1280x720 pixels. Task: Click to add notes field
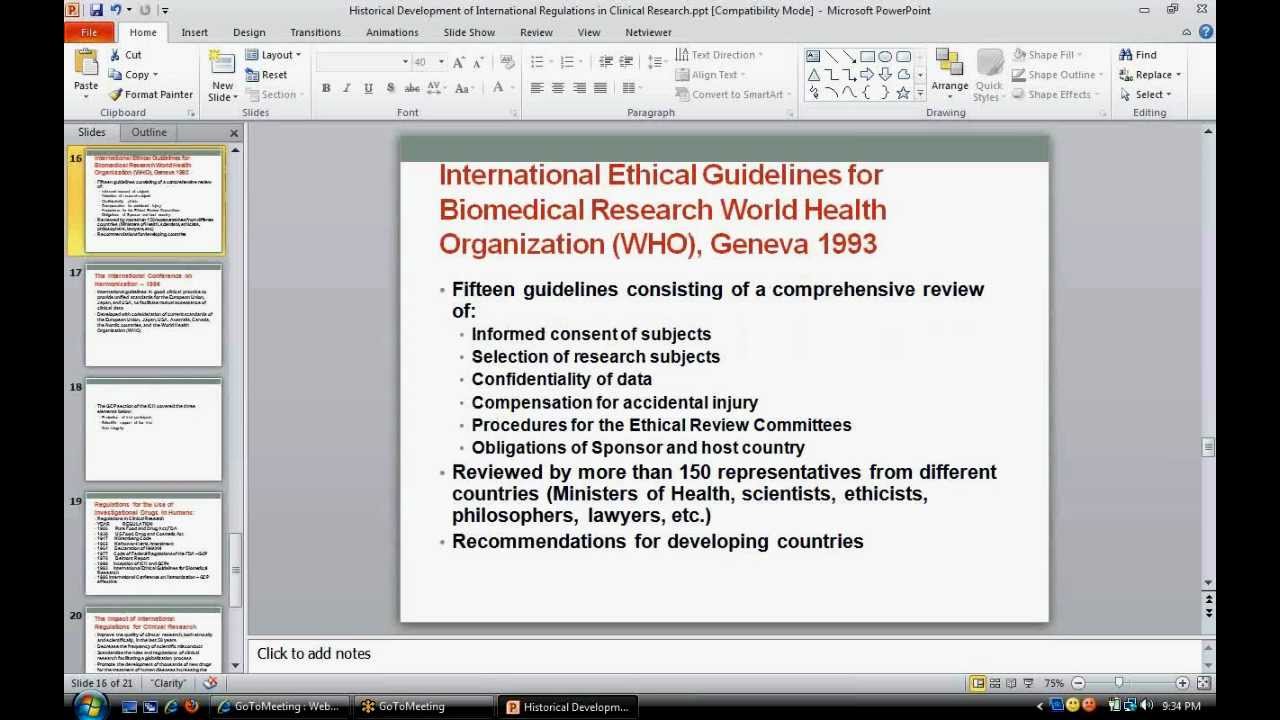724,653
